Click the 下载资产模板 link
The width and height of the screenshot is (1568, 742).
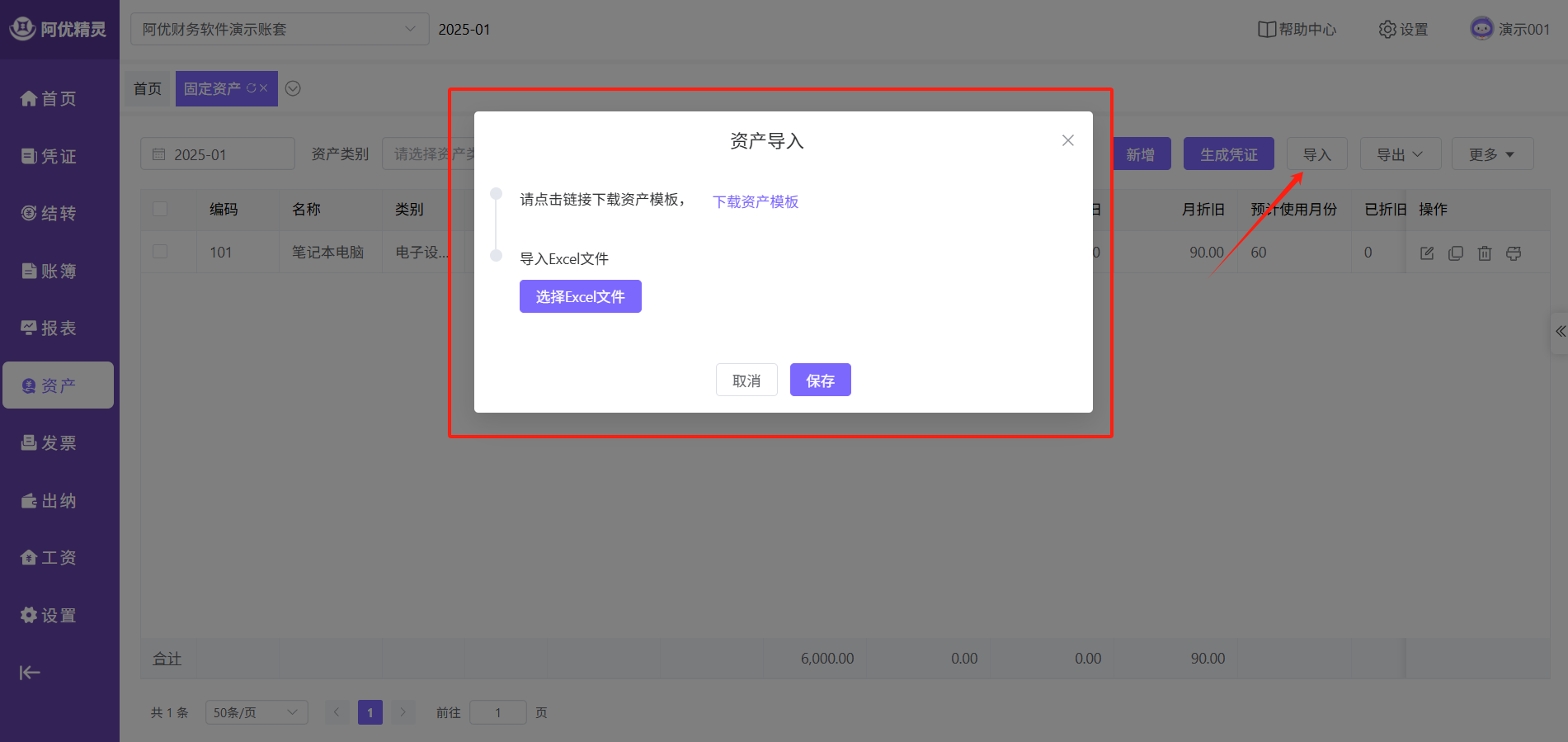coord(756,201)
